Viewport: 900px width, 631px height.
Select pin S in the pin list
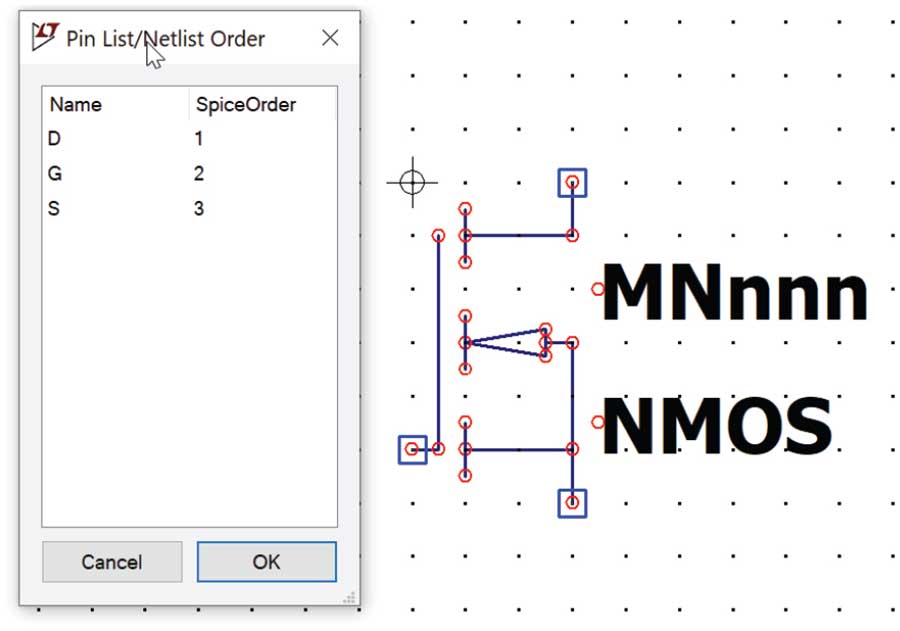pyautogui.click(x=55, y=209)
